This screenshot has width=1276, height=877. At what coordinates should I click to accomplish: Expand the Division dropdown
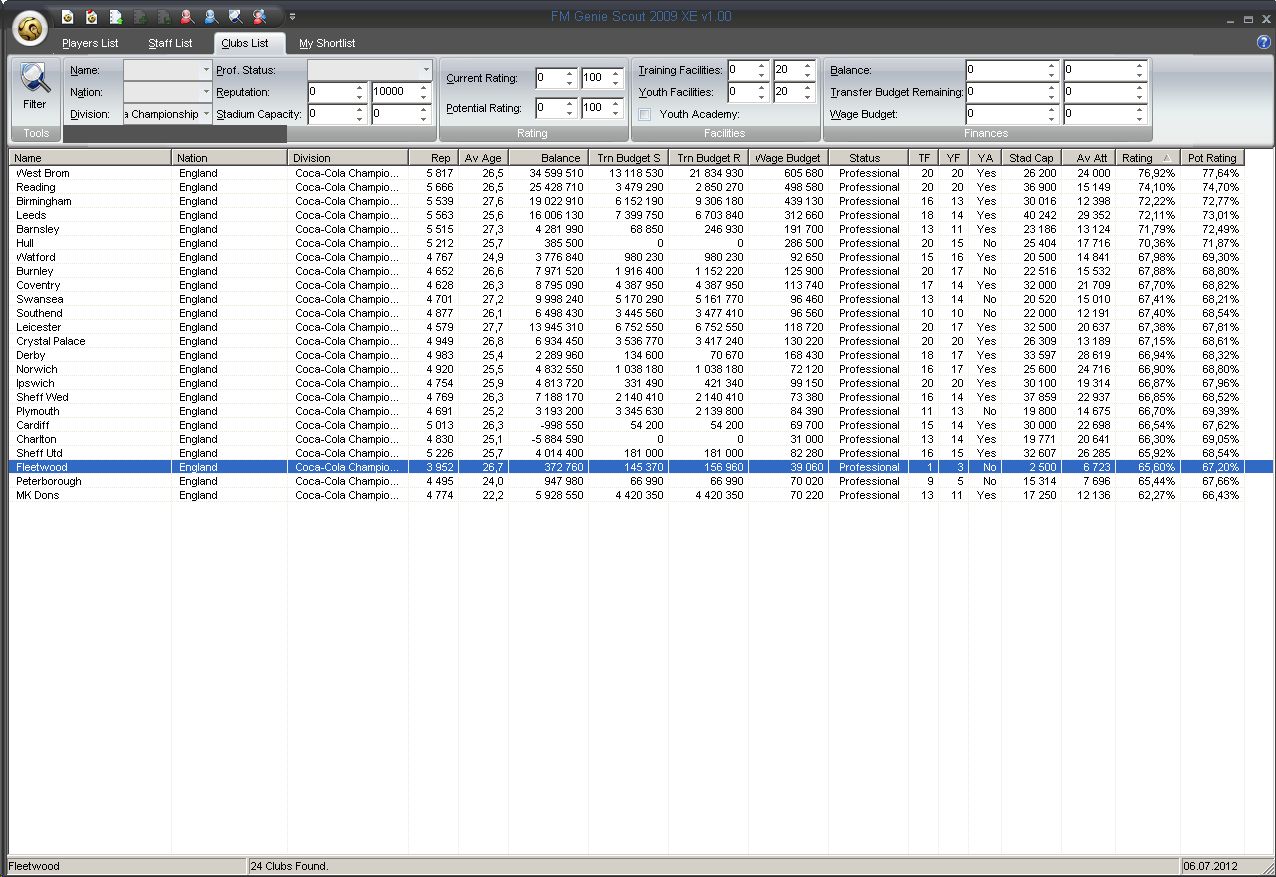tap(206, 114)
